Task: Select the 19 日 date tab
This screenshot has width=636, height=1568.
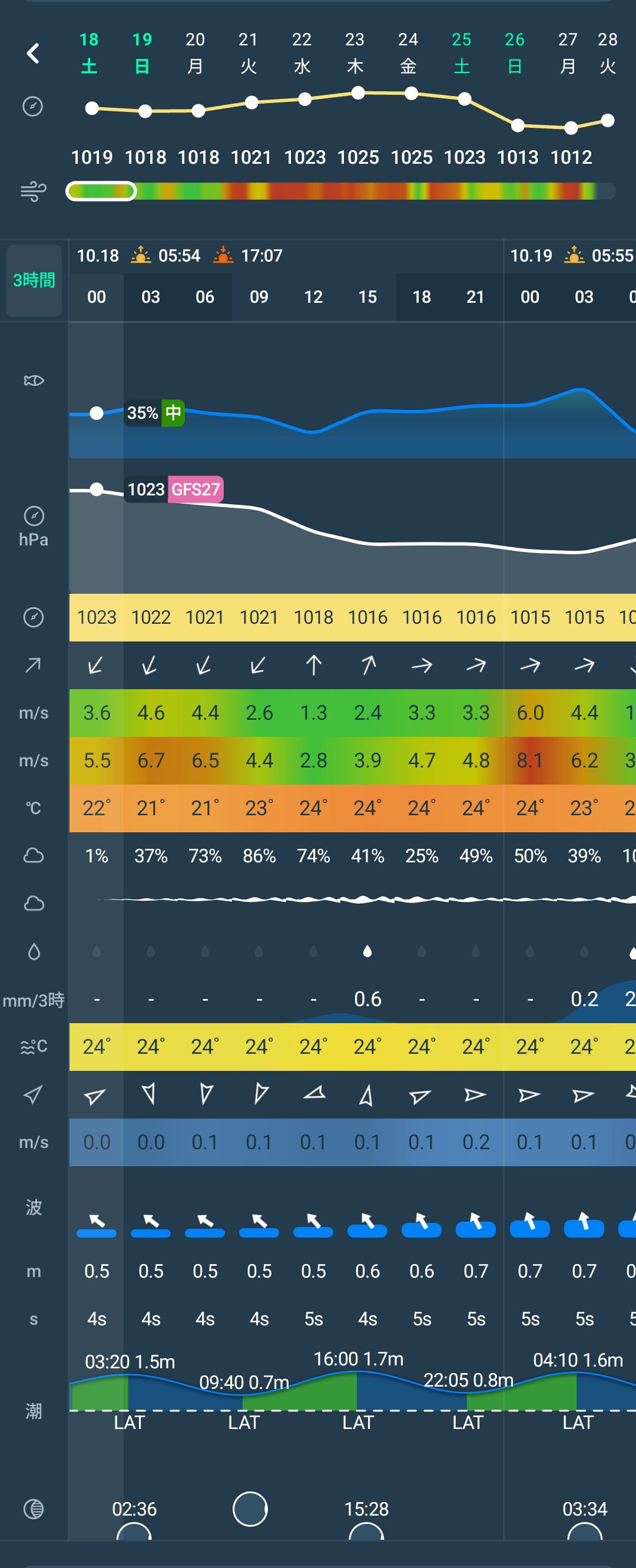Action: click(142, 53)
